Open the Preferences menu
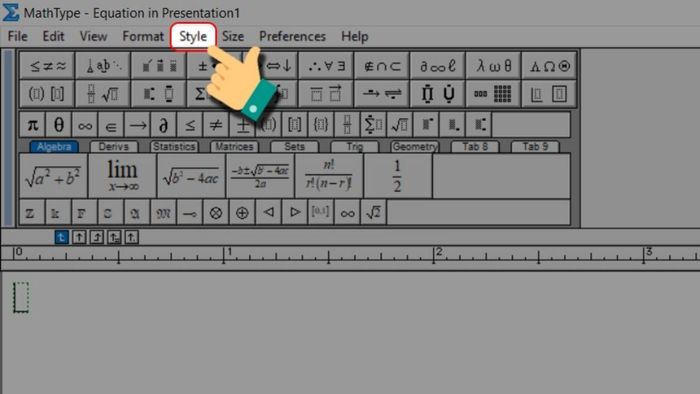Screen dimensions: 700x394 [292, 36]
